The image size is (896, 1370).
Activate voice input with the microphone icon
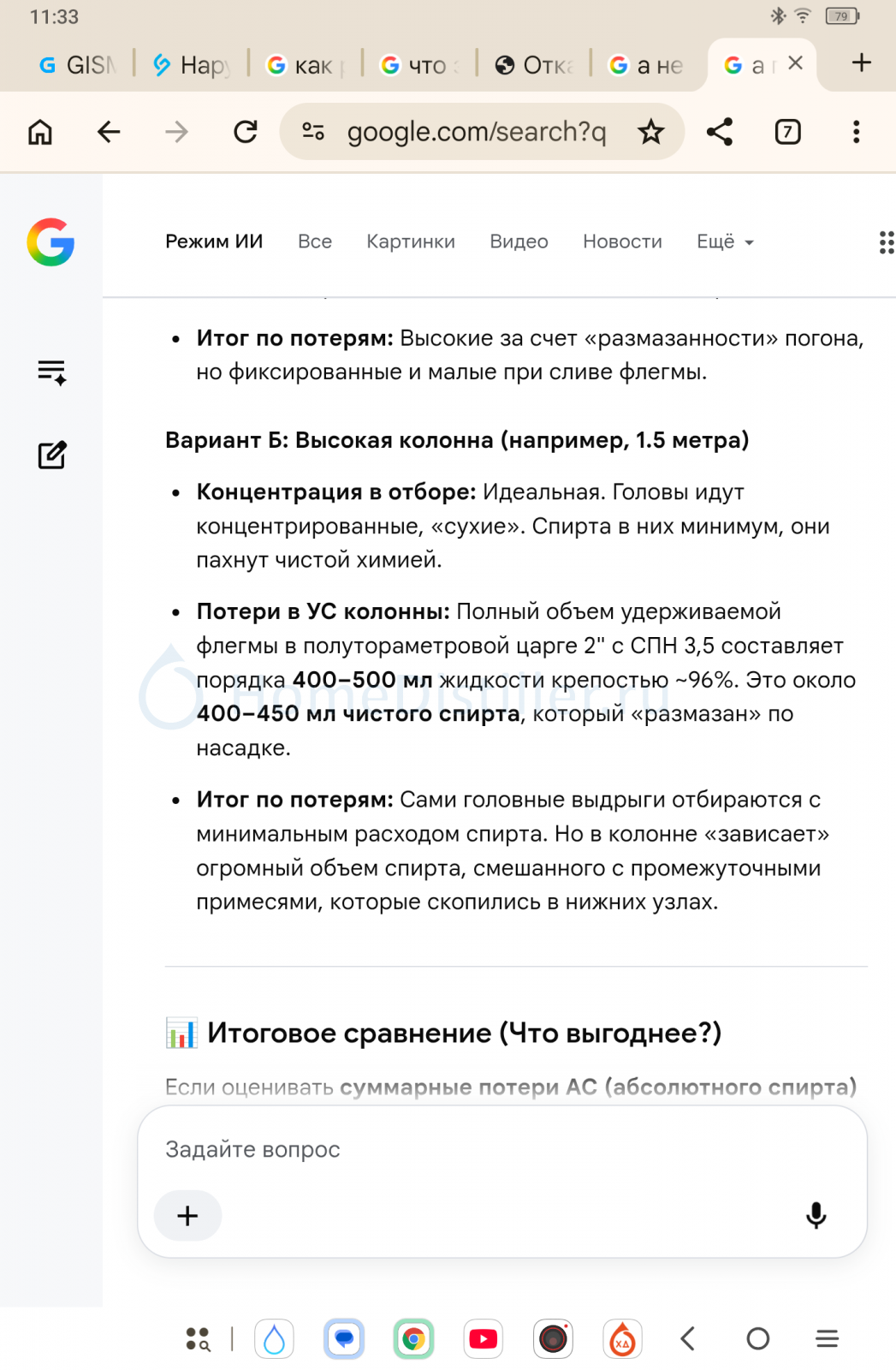(816, 1215)
